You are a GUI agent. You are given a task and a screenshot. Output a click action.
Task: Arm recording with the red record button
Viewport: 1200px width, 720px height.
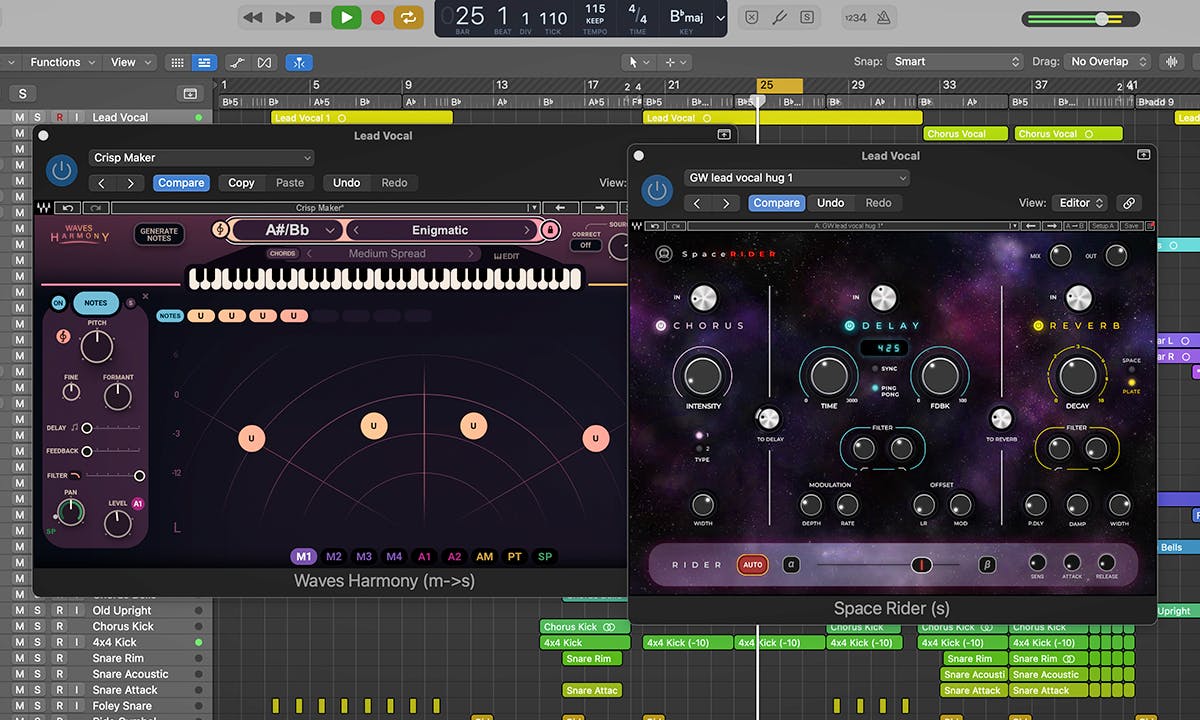tap(377, 17)
